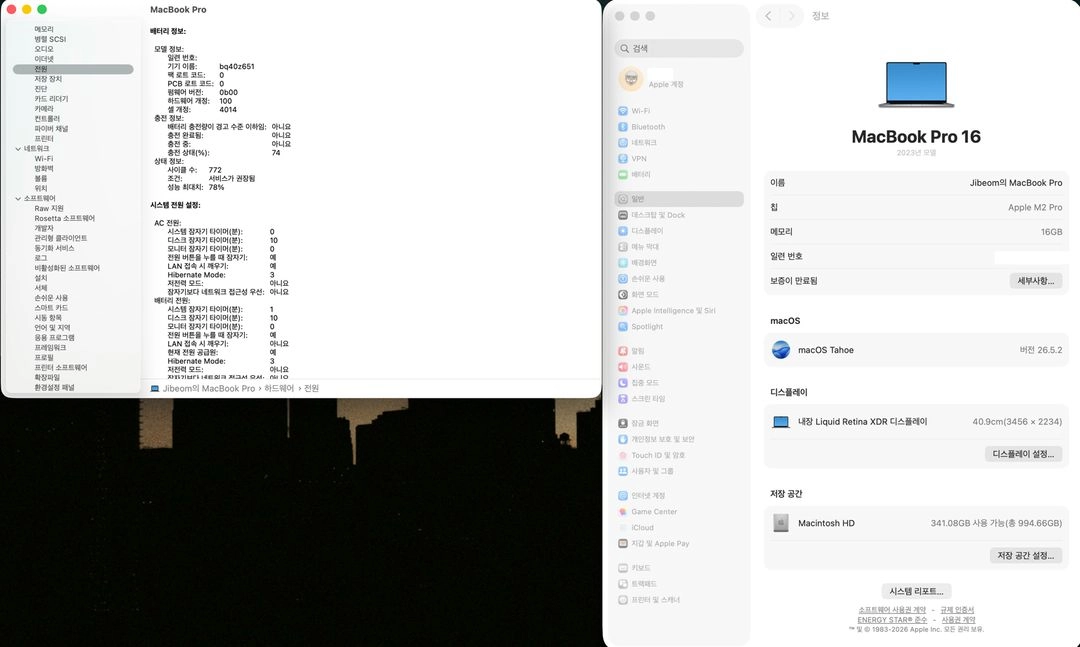Image resolution: width=1080 pixels, height=647 pixels.
Task: Open Bluetooth icon in System Settings sidebar
Action: pos(623,127)
